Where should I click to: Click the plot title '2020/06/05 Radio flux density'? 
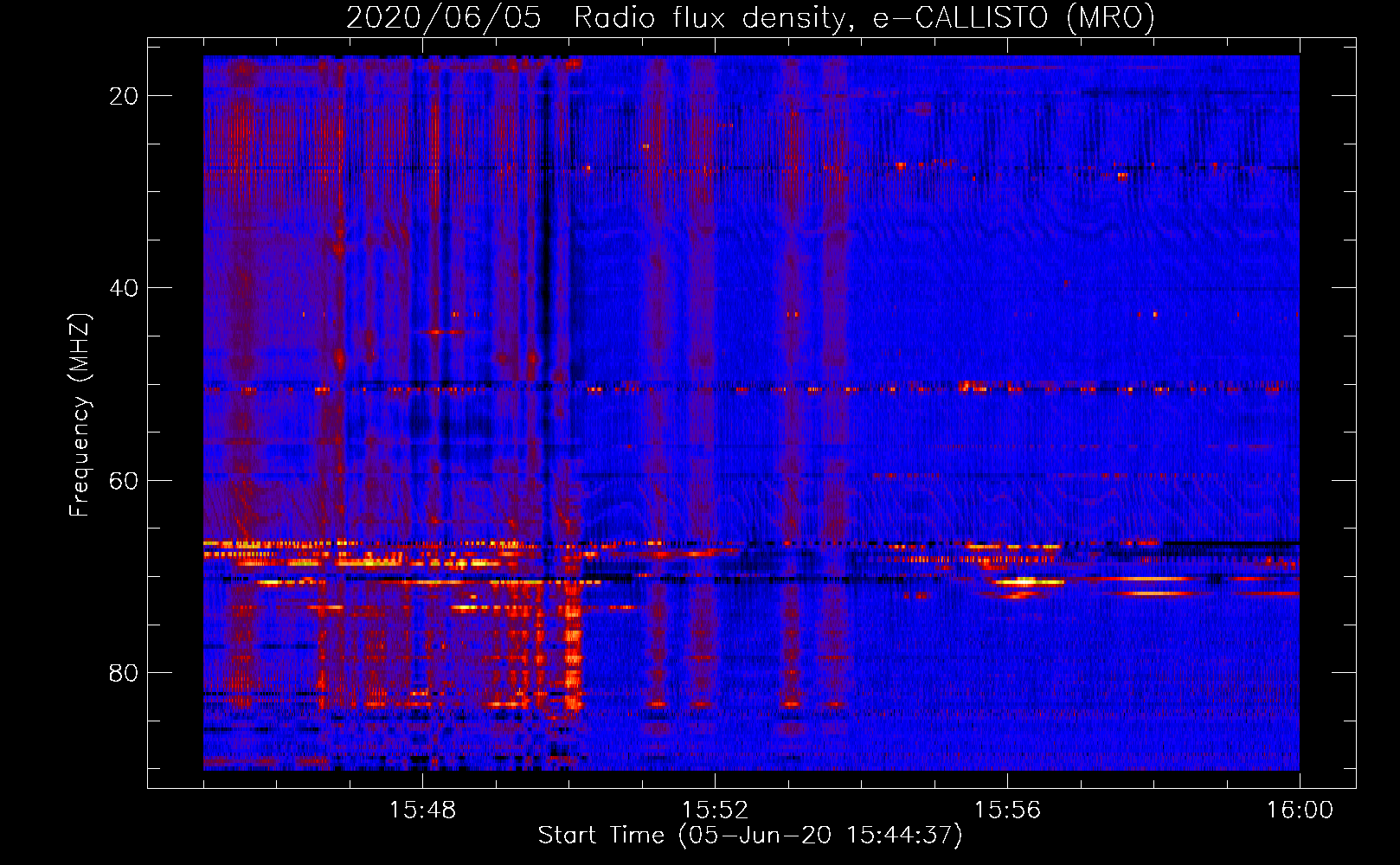[750, 17]
